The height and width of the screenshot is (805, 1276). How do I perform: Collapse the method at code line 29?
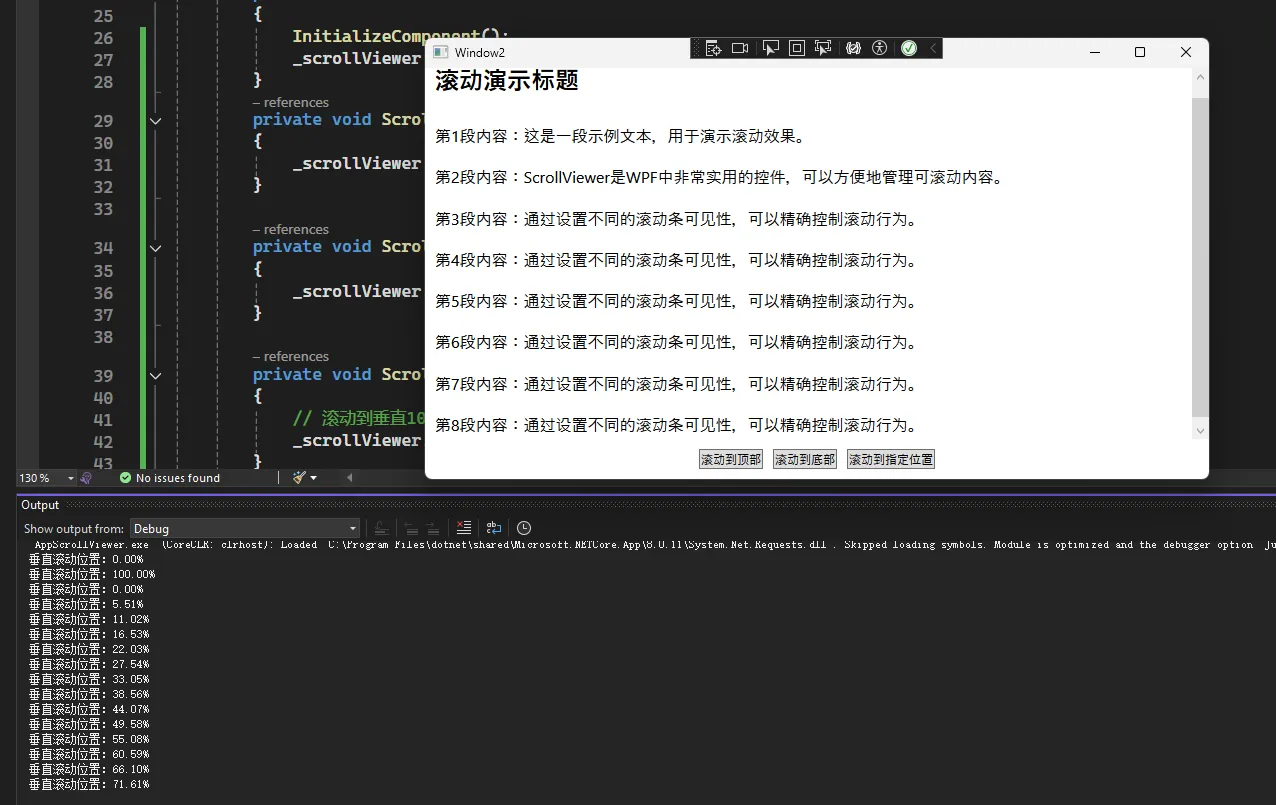(155, 120)
